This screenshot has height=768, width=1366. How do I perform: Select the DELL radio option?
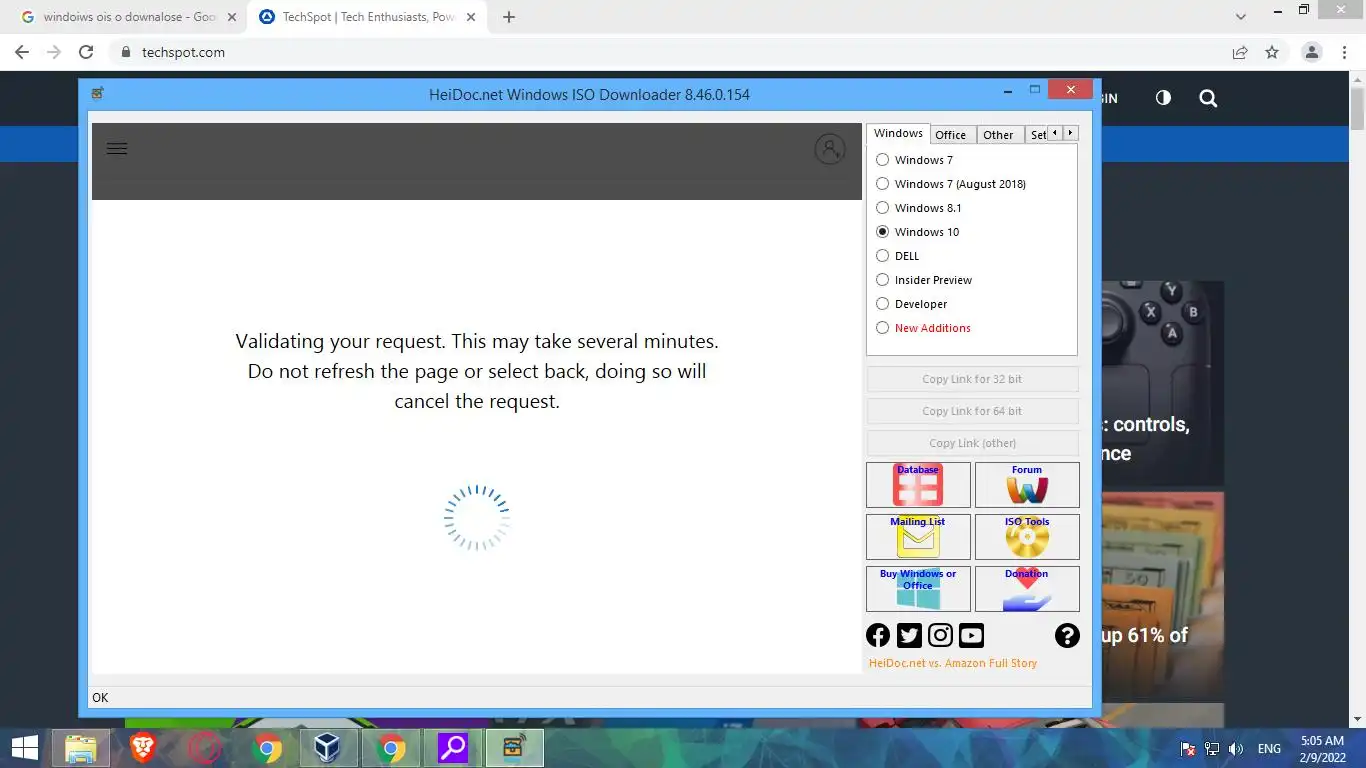click(897, 256)
